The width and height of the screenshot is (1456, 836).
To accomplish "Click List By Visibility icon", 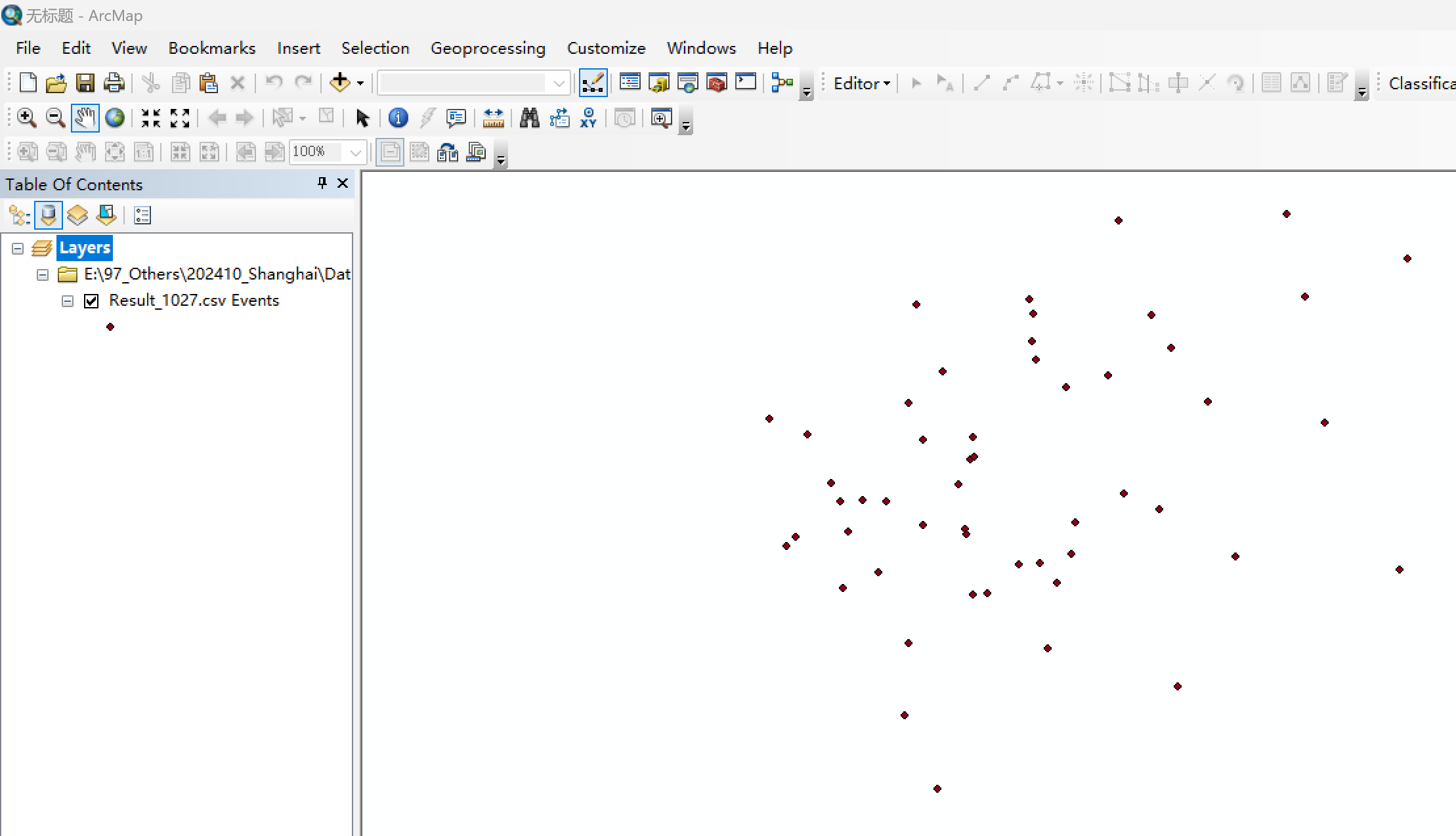I will (x=77, y=215).
